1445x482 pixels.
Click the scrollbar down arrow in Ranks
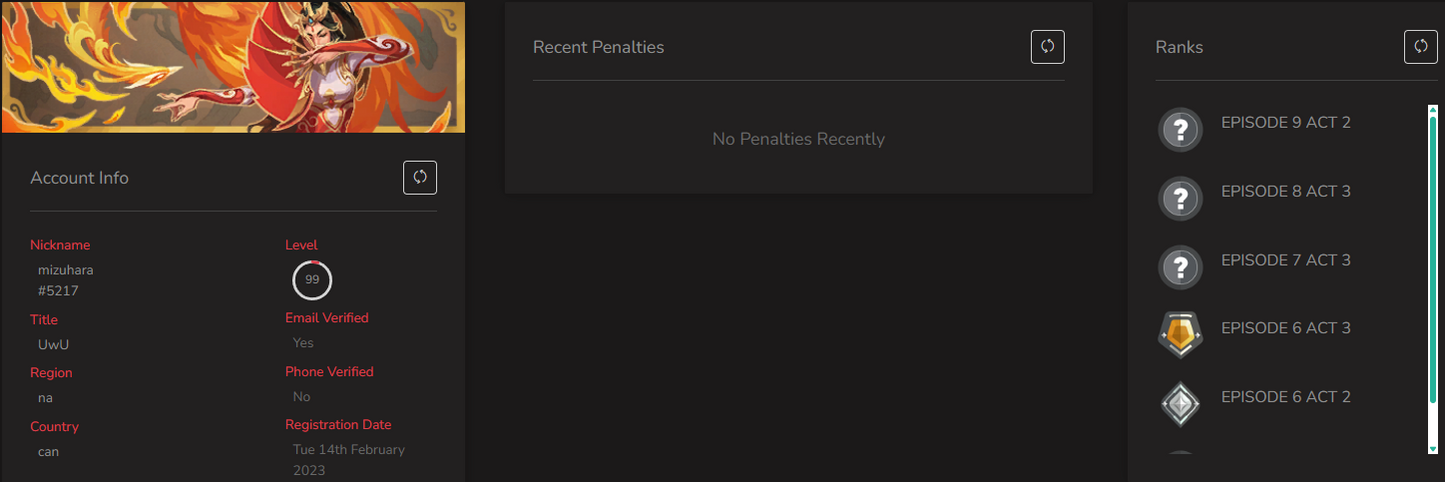(x=1432, y=449)
